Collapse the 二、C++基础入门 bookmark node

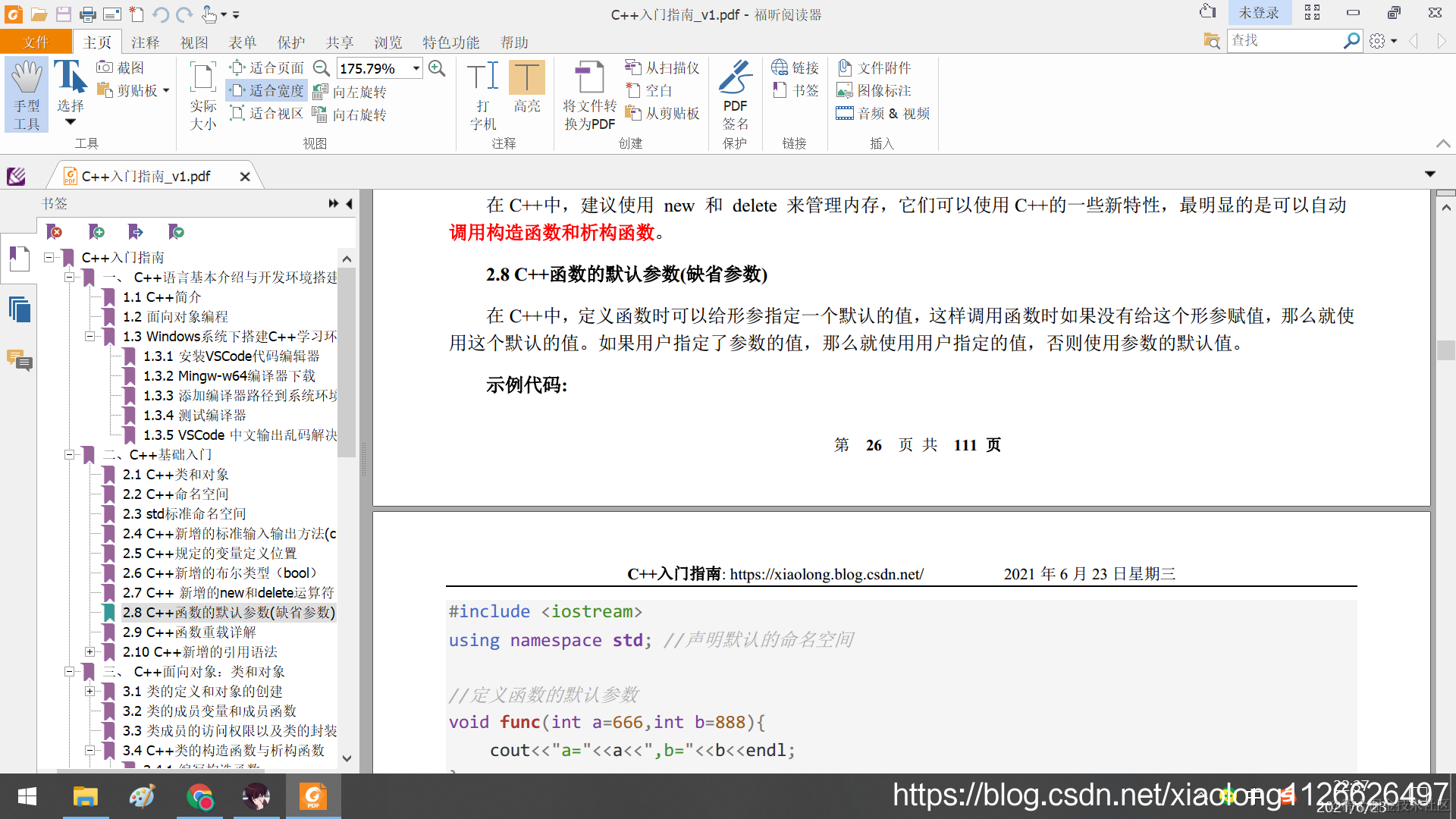pos(69,454)
